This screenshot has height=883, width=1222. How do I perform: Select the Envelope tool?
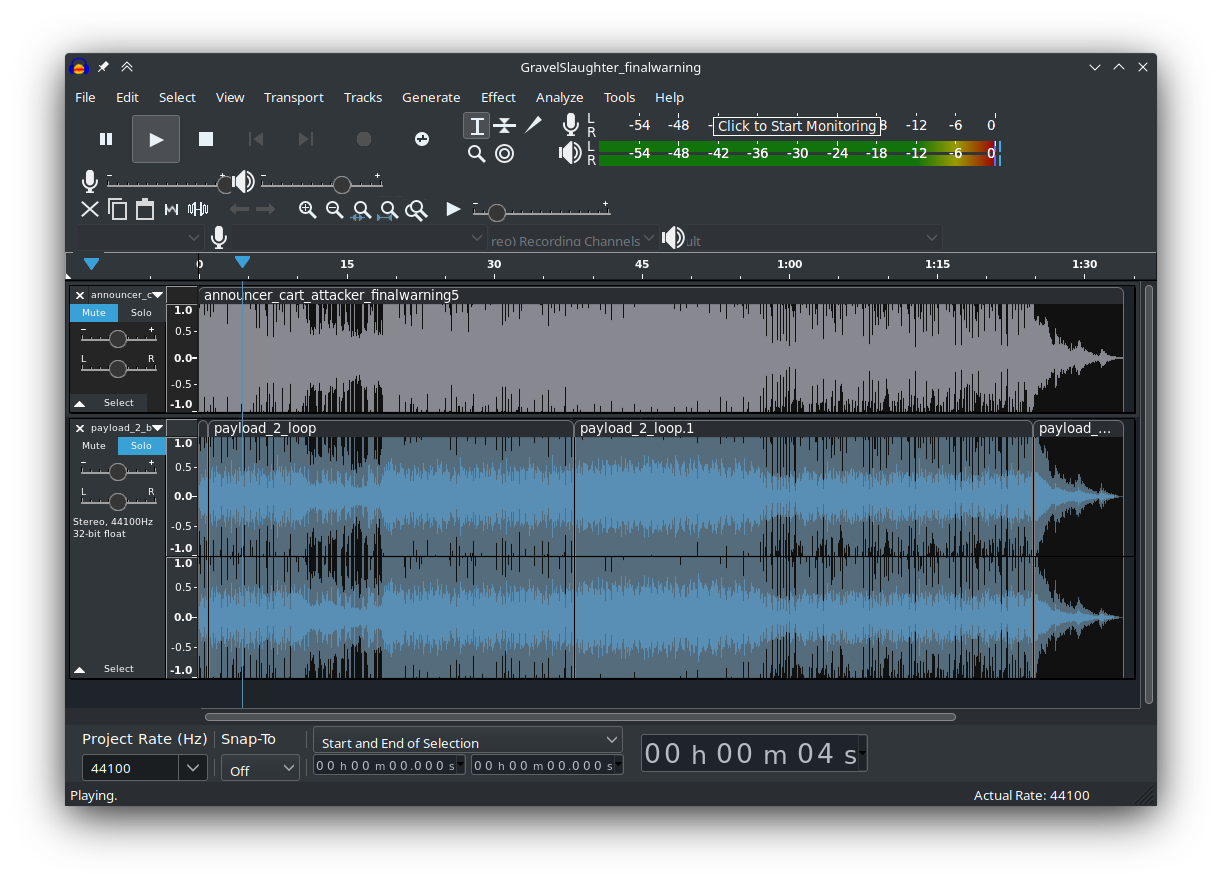(x=504, y=125)
